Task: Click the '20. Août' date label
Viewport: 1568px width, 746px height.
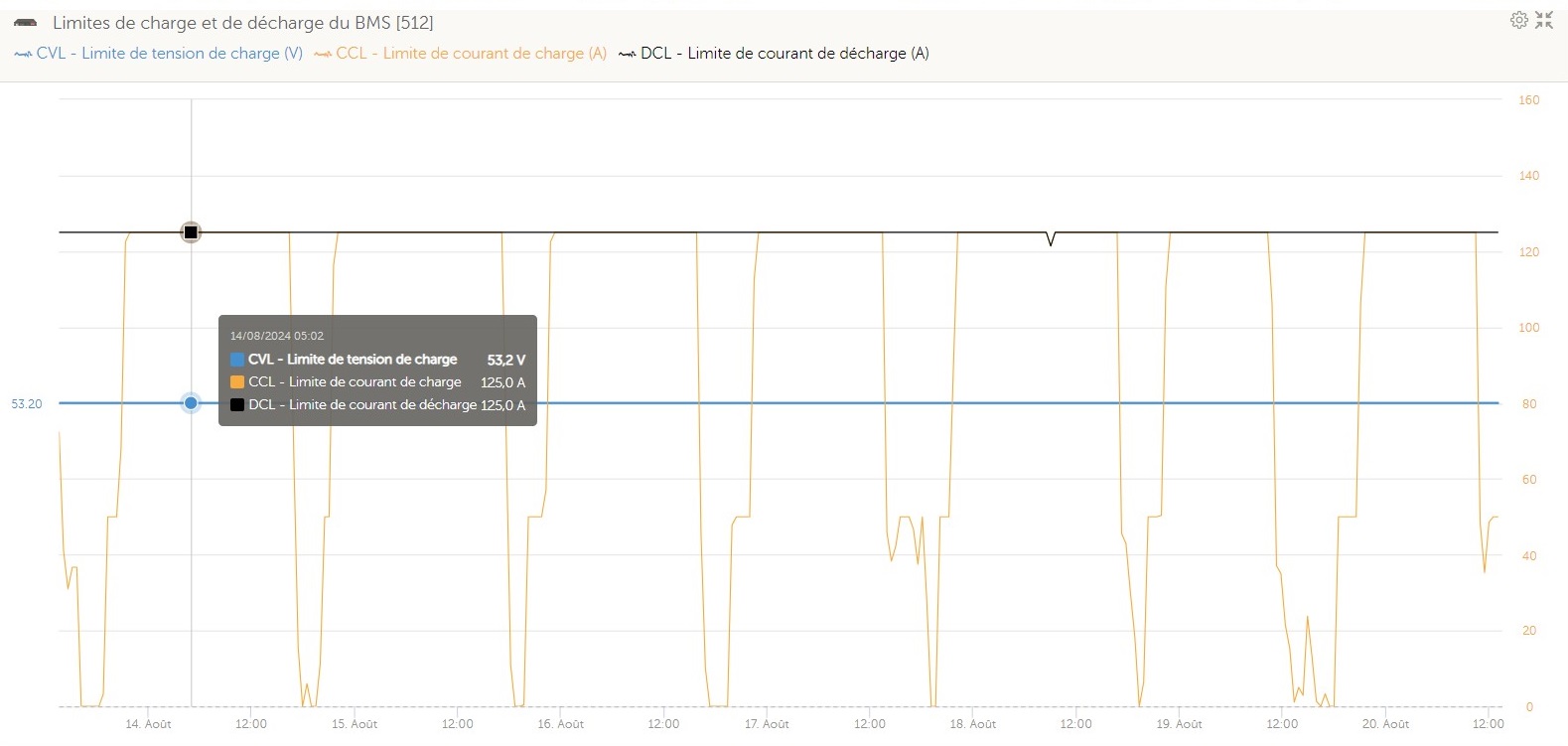Action: click(x=1385, y=724)
